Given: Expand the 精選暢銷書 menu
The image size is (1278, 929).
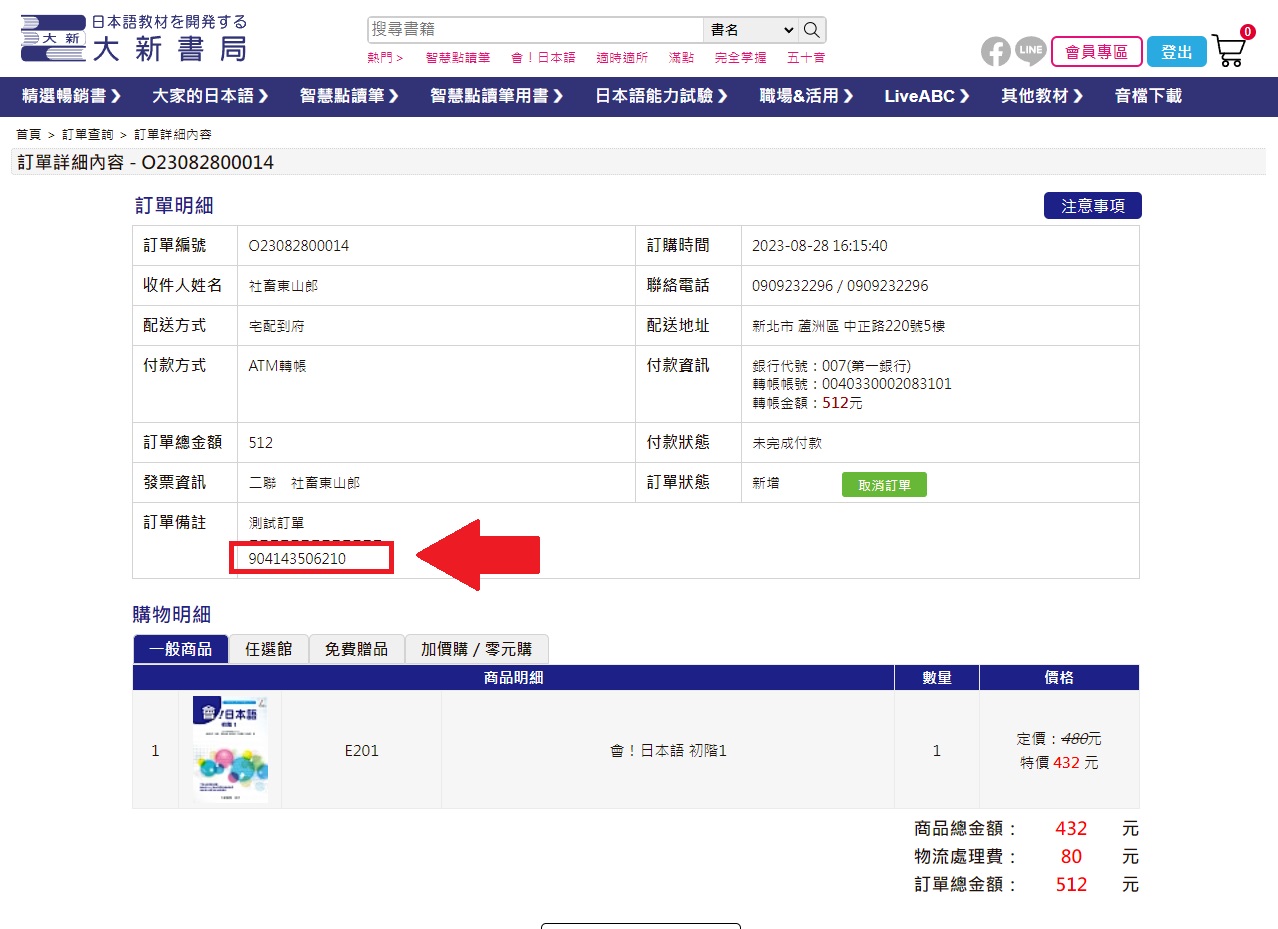Looking at the screenshot, I should coord(72,96).
